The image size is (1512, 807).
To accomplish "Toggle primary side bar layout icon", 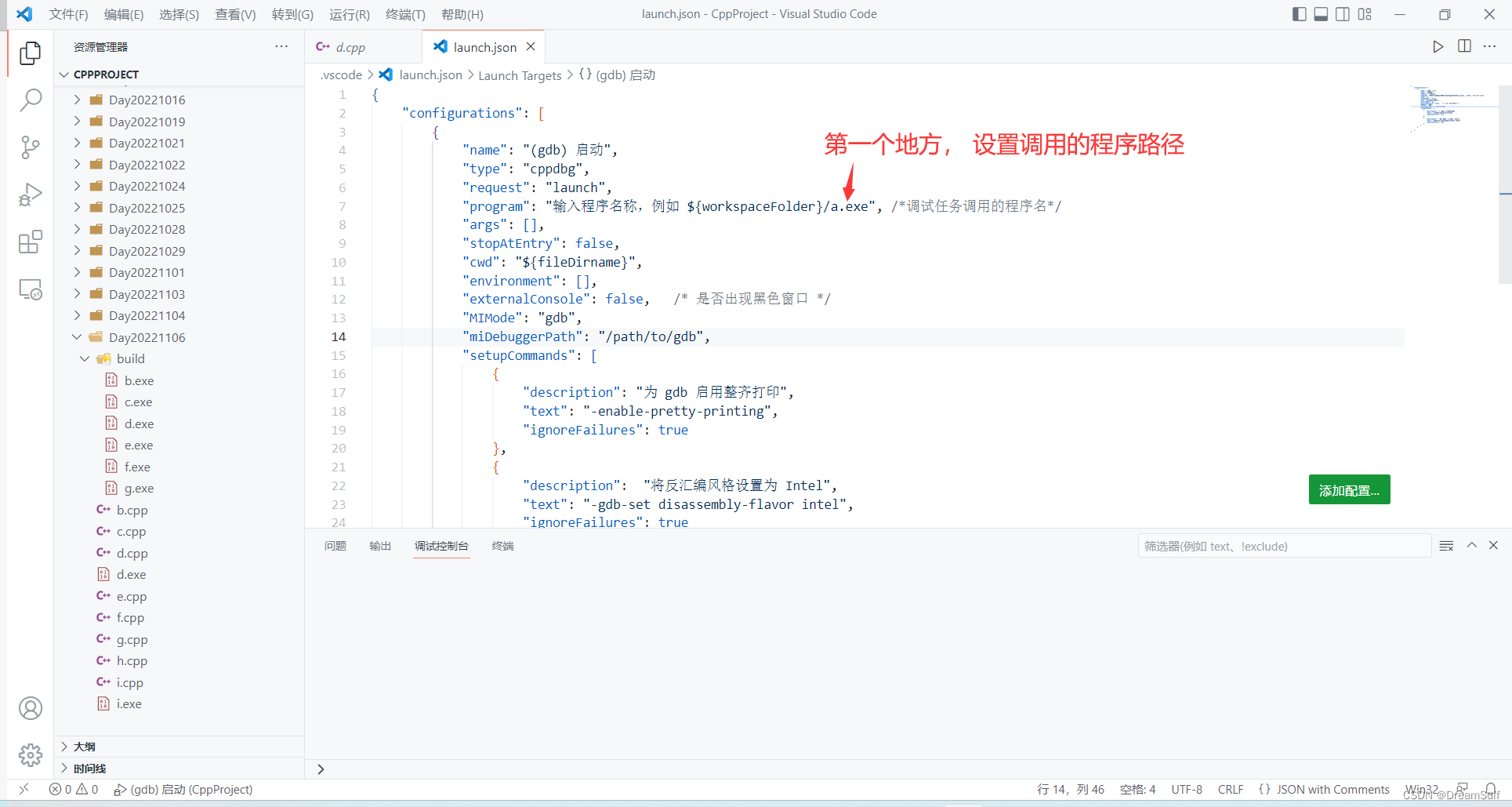I will pyautogui.click(x=1299, y=14).
